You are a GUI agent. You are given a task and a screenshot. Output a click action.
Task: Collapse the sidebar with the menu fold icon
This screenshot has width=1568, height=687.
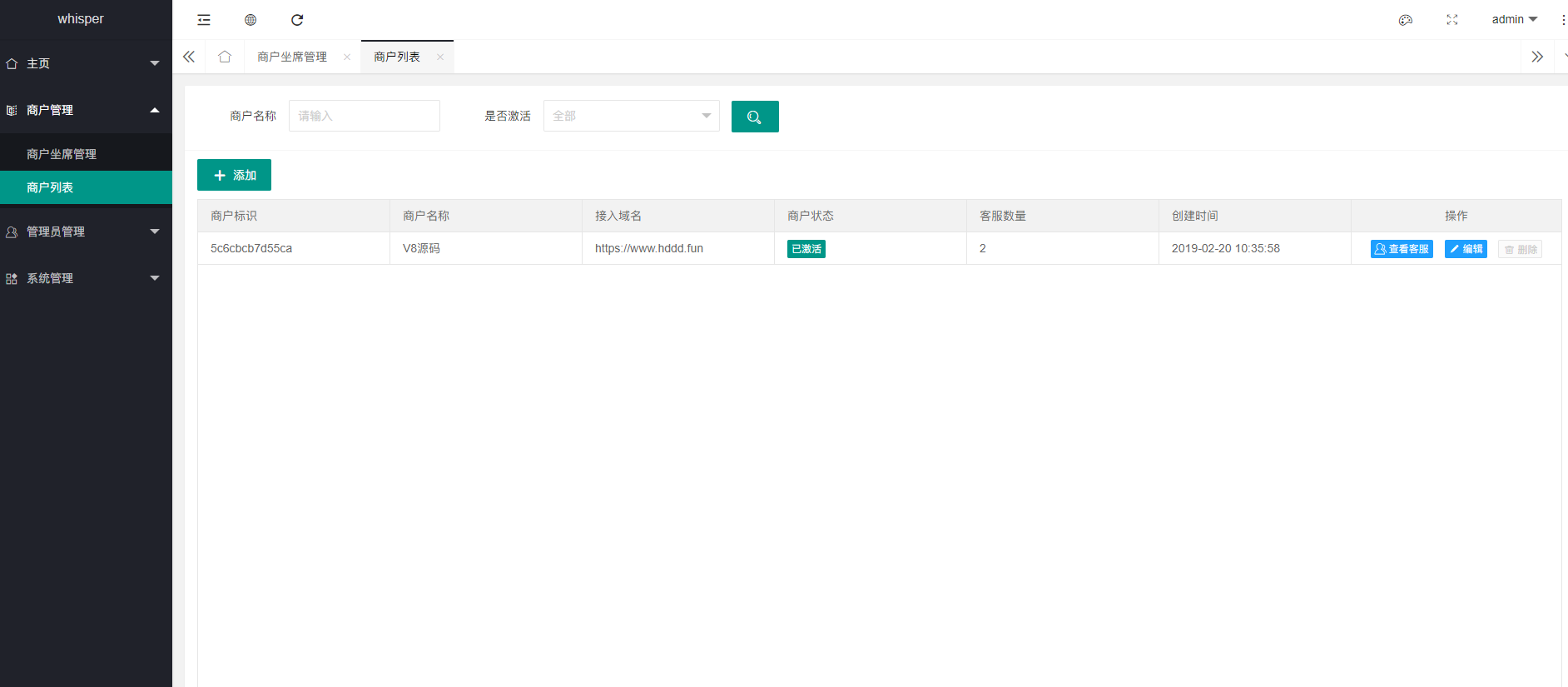[204, 20]
